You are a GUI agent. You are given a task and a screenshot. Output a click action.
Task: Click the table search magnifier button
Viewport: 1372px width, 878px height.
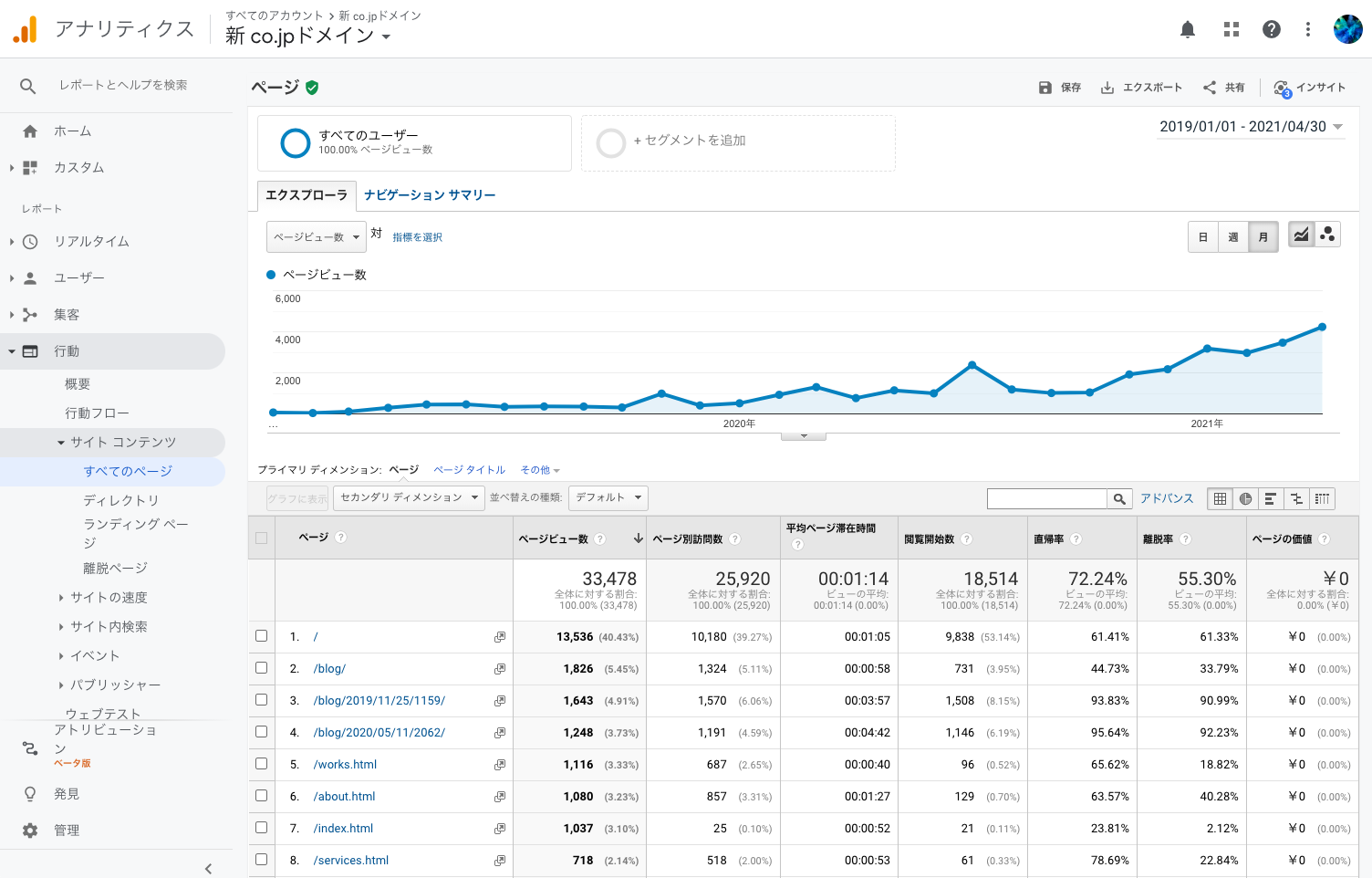(1119, 498)
